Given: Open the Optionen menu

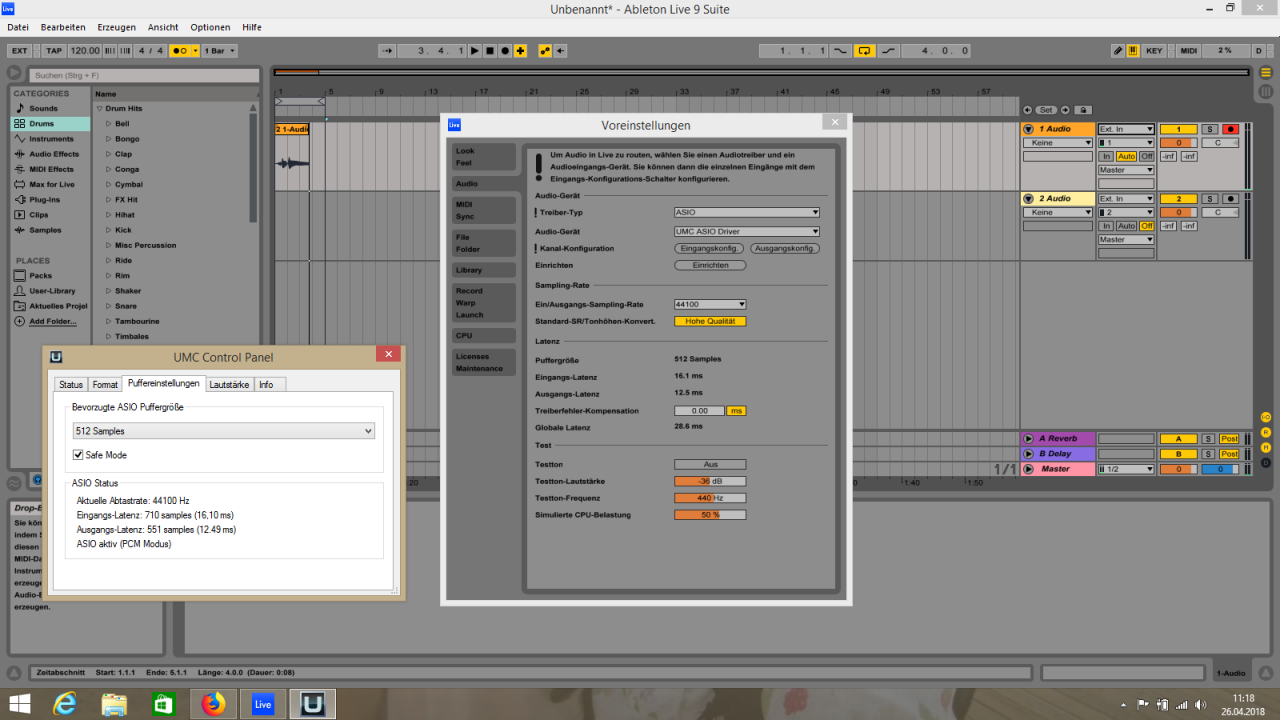Looking at the screenshot, I should coord(210,27).
